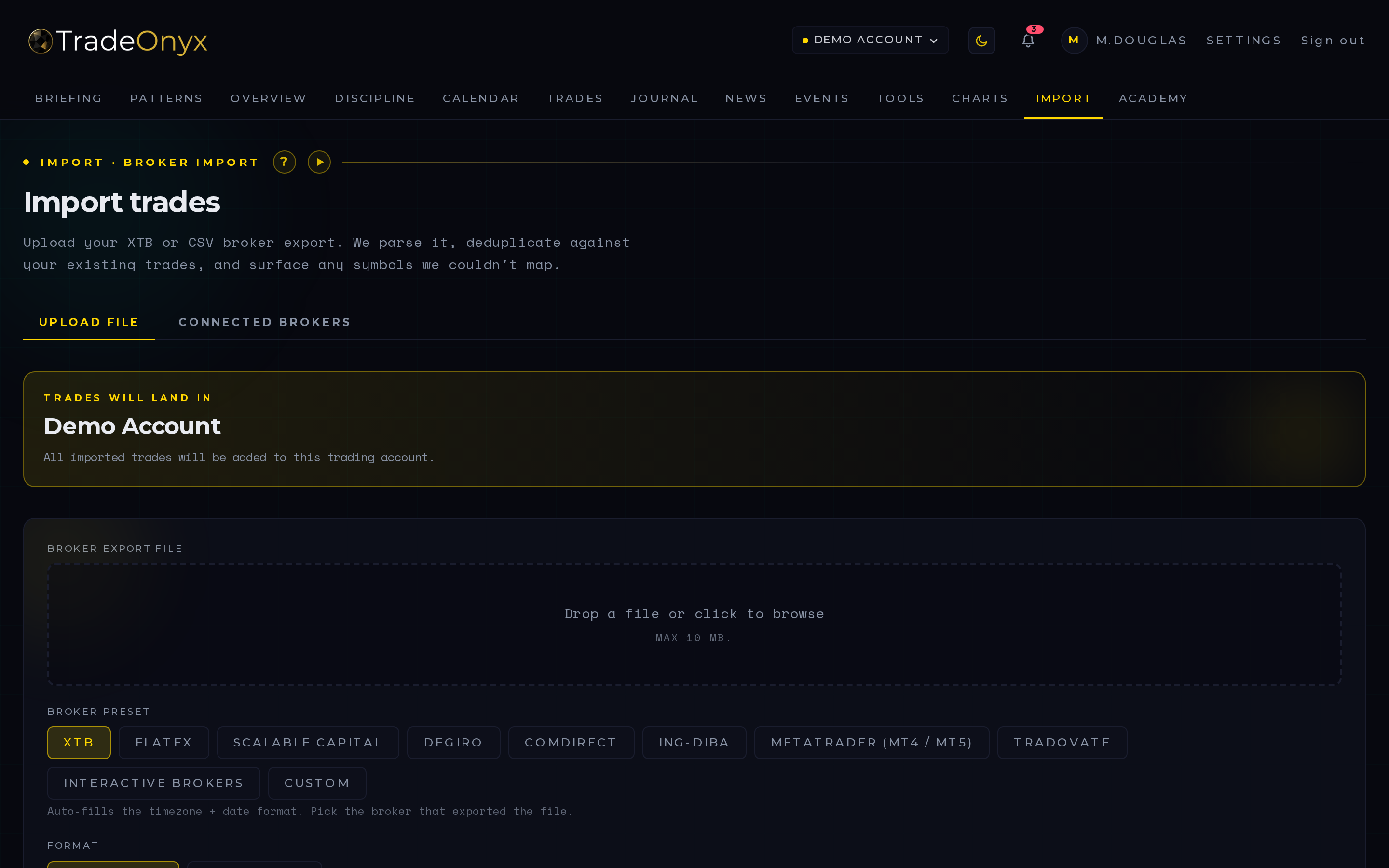Expand the Demo Account dropdown

click(870, 40)
